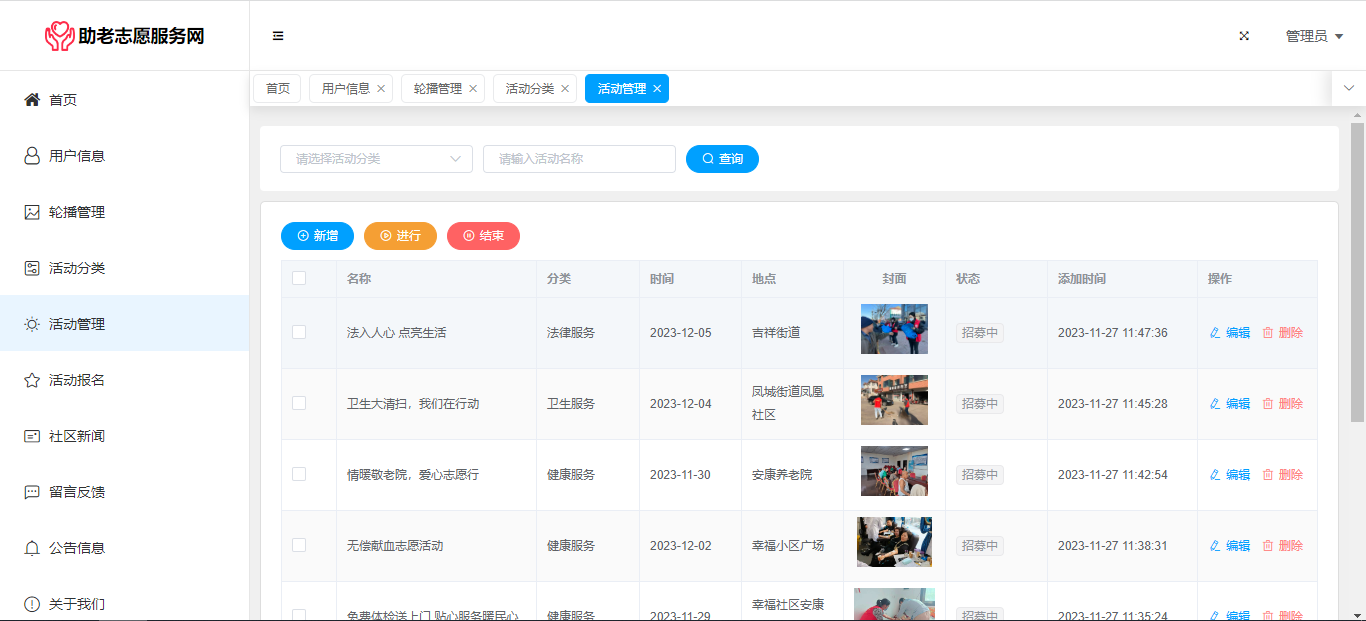Click the activity name search field
The height and width of the screenshot is (621, 1366).
pos(579,159)
